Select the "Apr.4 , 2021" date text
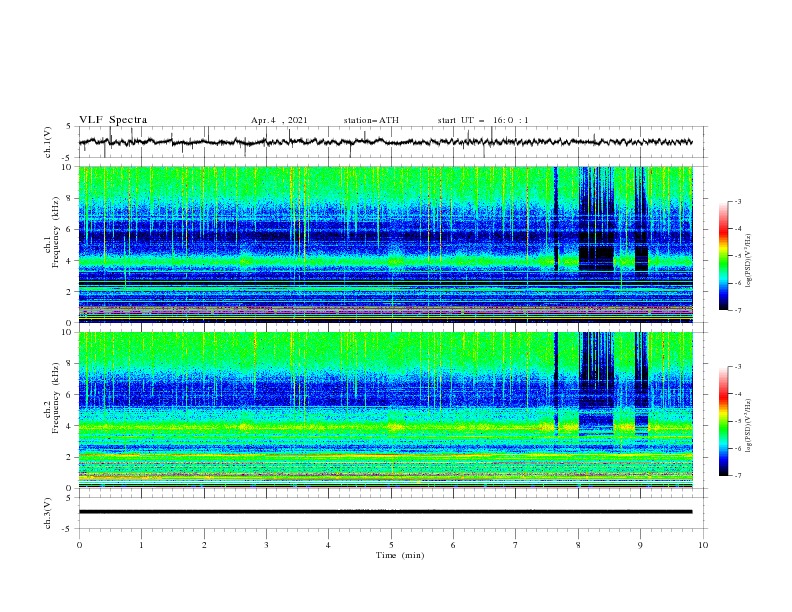The height and width of the screenshot is (612, 792). click(x=279, y=120)
